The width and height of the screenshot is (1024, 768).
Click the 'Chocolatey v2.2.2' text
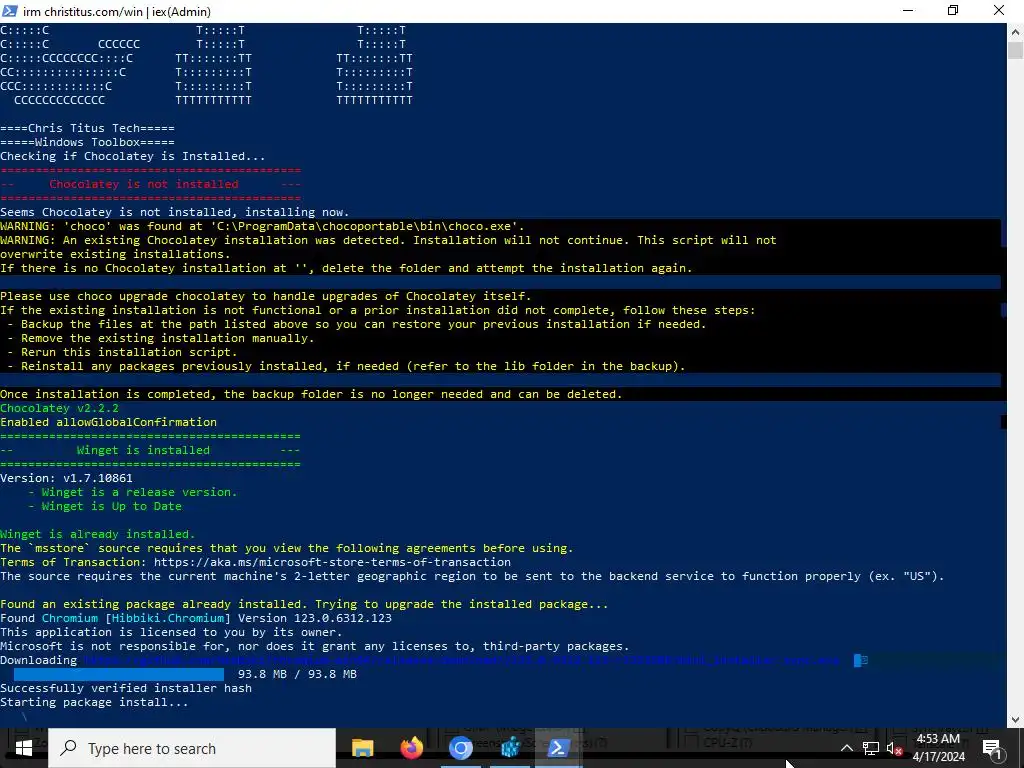click(59, 408)
